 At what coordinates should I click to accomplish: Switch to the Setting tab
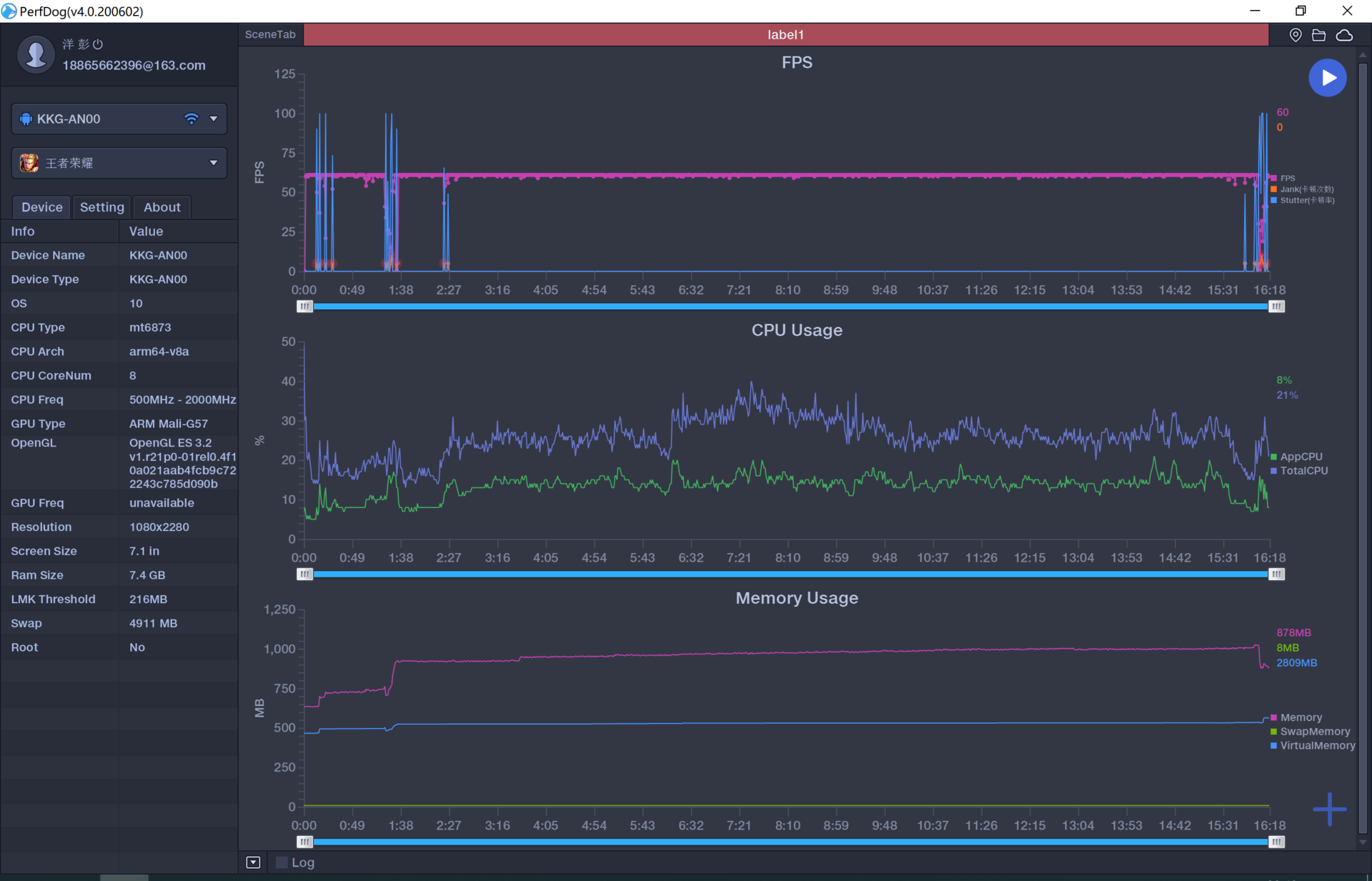[x=102, y=207]
